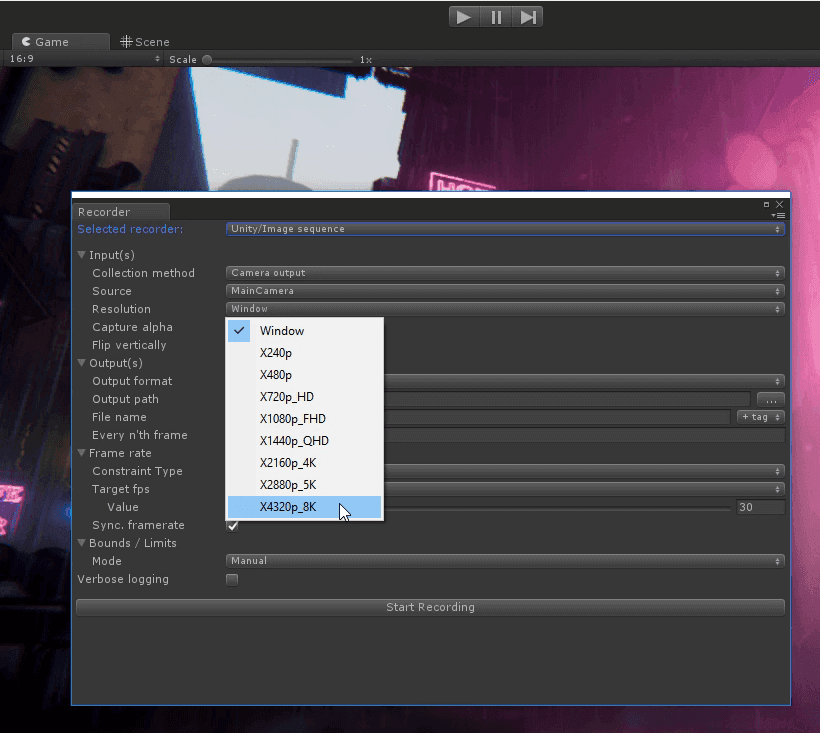Collapse the Input(s) section triangle
The height and width of the screenshot is (733, 820).
click(x=82, y=255)
